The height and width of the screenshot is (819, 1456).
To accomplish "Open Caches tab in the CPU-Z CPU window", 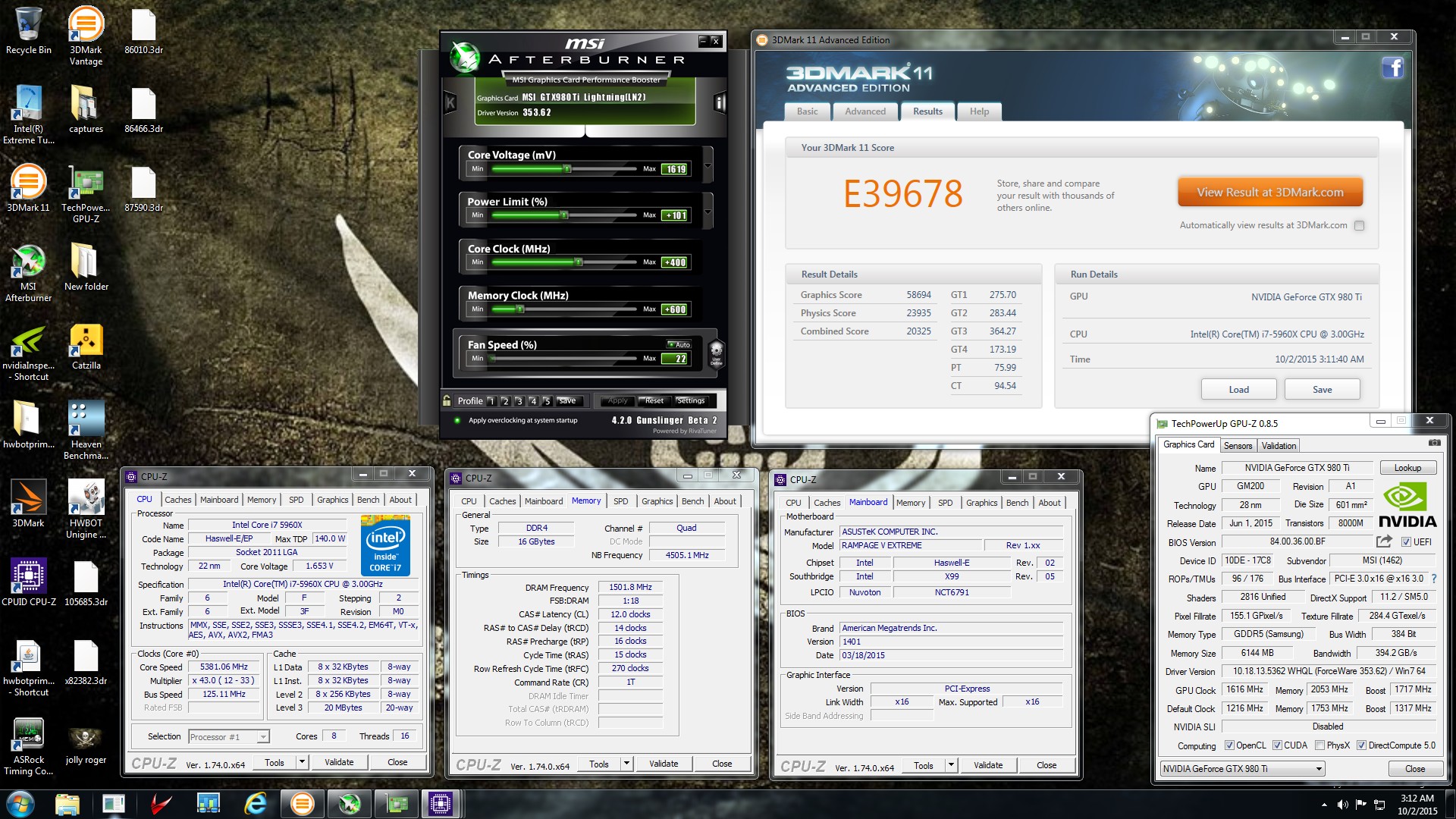I will tap(178, 500).
